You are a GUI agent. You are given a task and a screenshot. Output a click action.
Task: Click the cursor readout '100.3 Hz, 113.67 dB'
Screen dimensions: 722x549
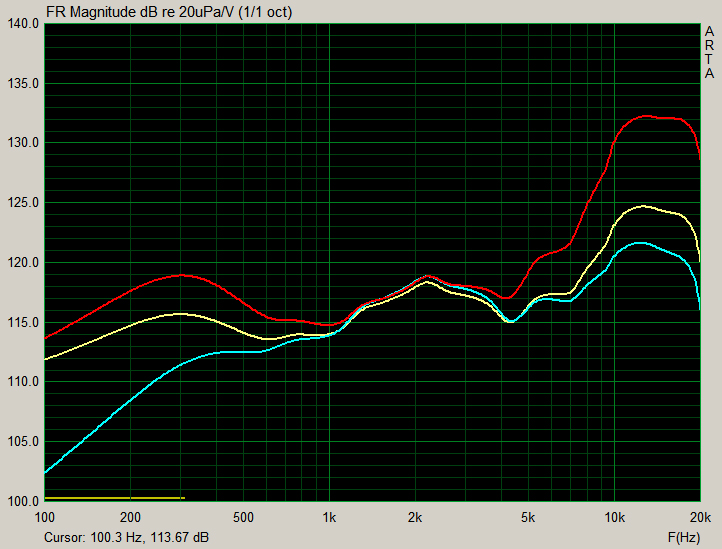tap(150, 537)
